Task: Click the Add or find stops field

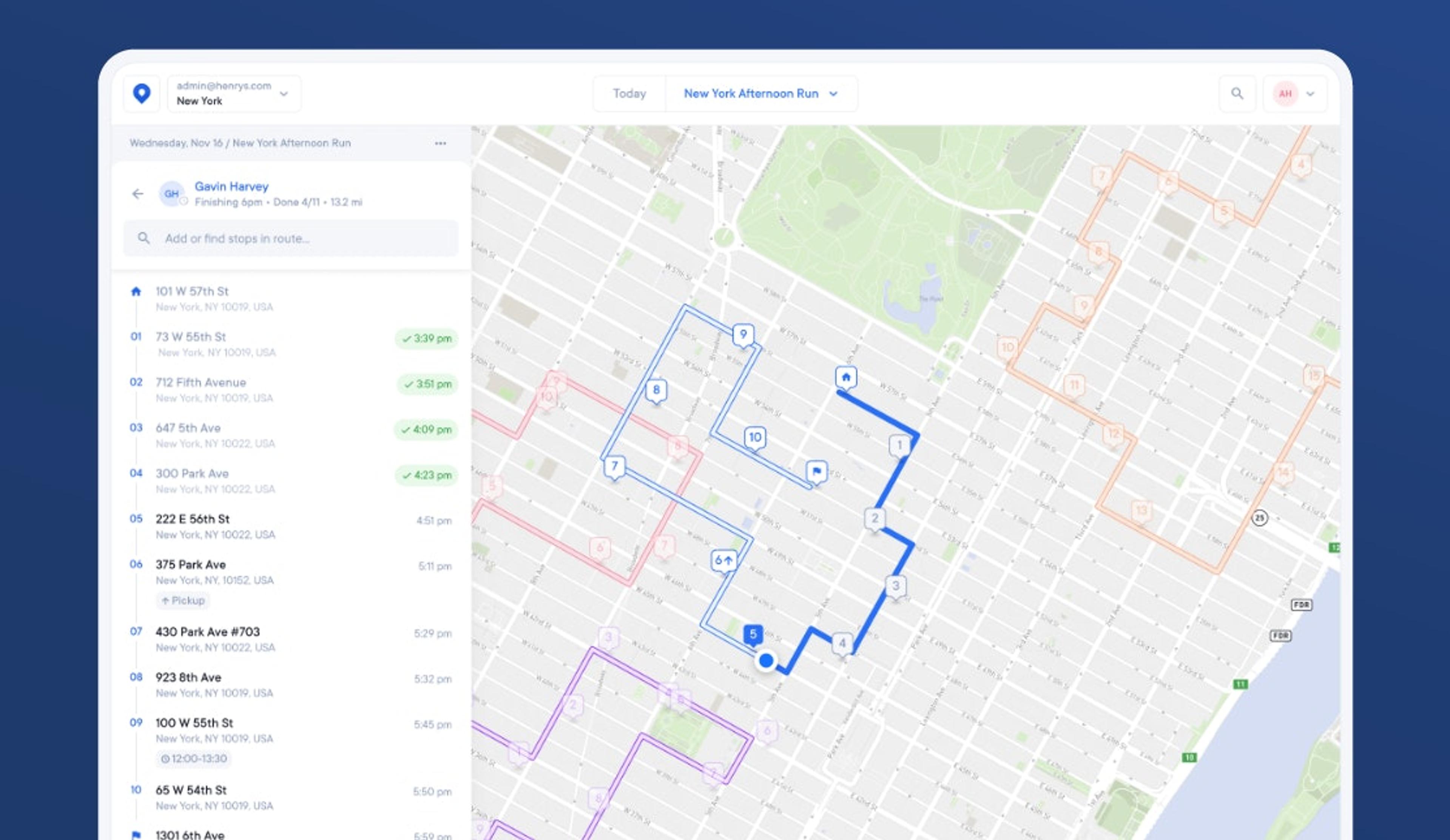Action: (x=291, y=238)
